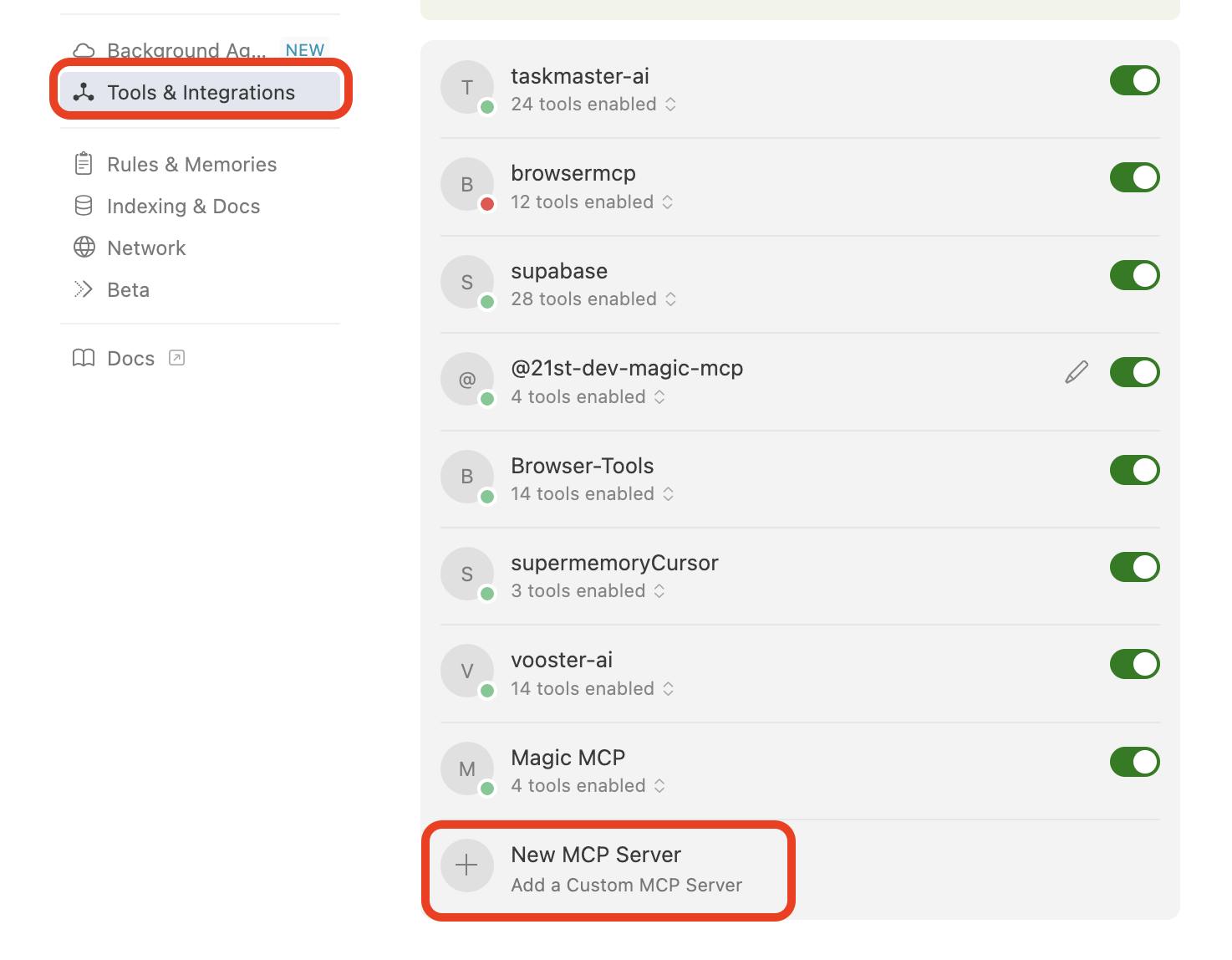
Task: Click the supabase server name
Action: pyautogui.click(x=559, y=271)
